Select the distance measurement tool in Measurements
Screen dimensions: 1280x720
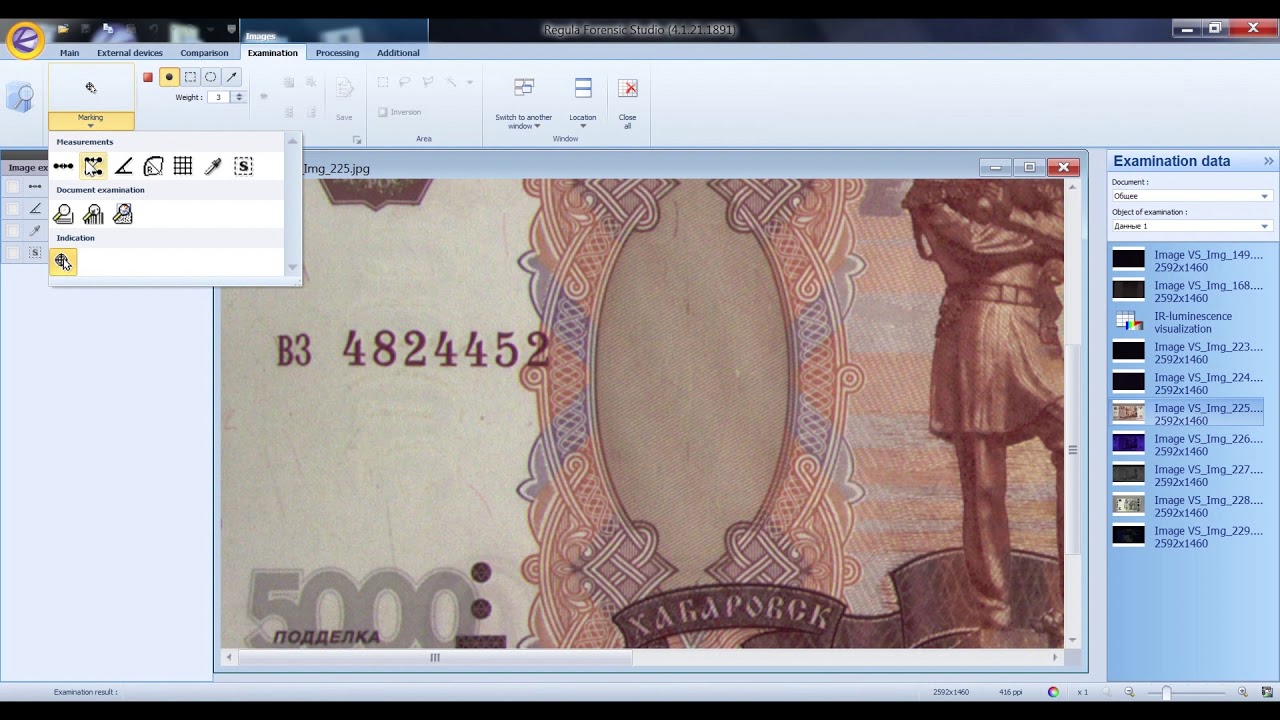(63, 166)
